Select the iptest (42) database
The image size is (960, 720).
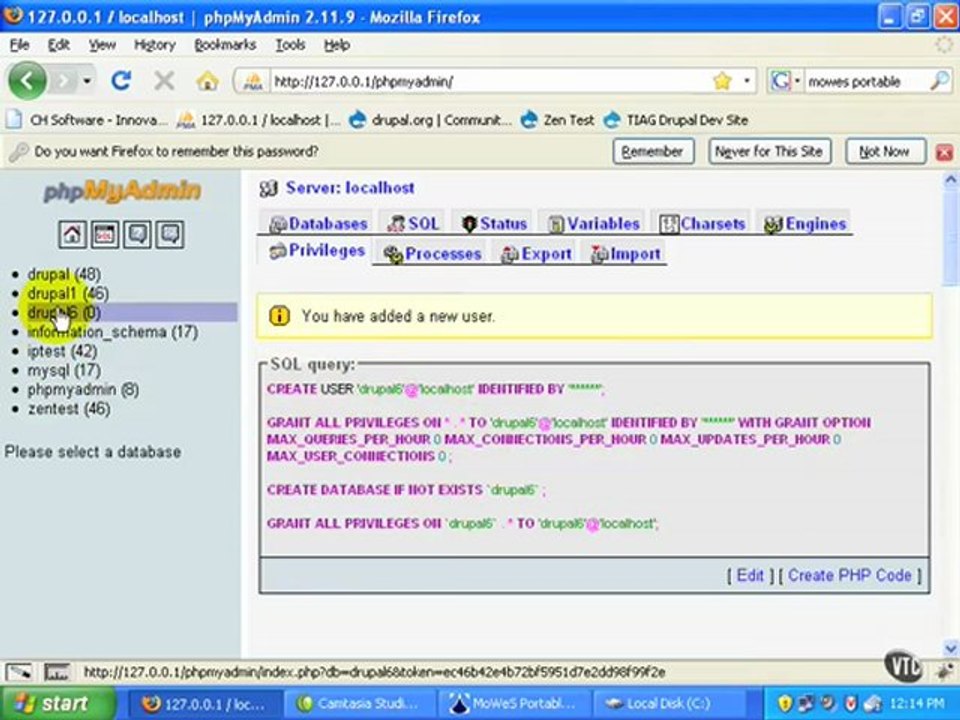point(62,351)
